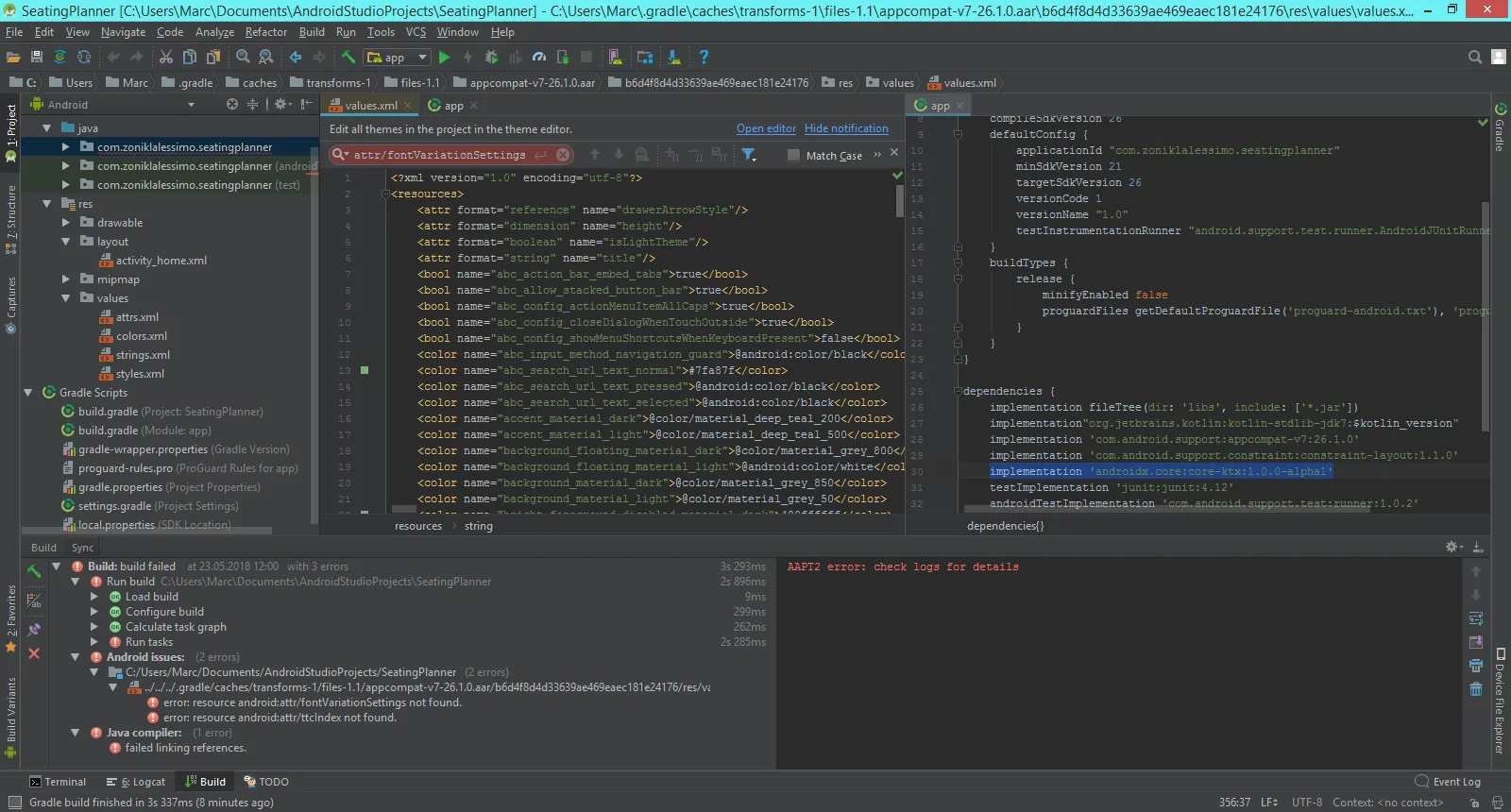Viewport: 1511px width, 812px height.
Task: Click the Make Project hammer icon in toolbar
Action: pos(348,58)
